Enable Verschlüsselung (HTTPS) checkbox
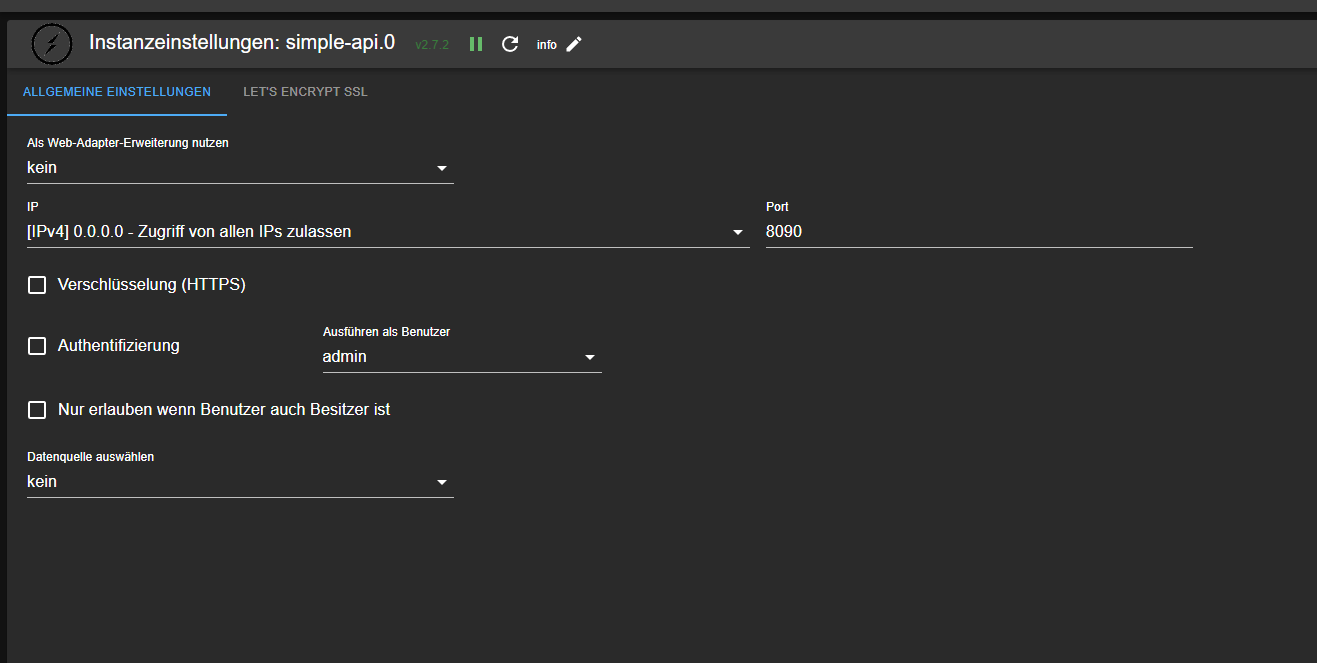The image size is (1317, 663). (37, 285)
